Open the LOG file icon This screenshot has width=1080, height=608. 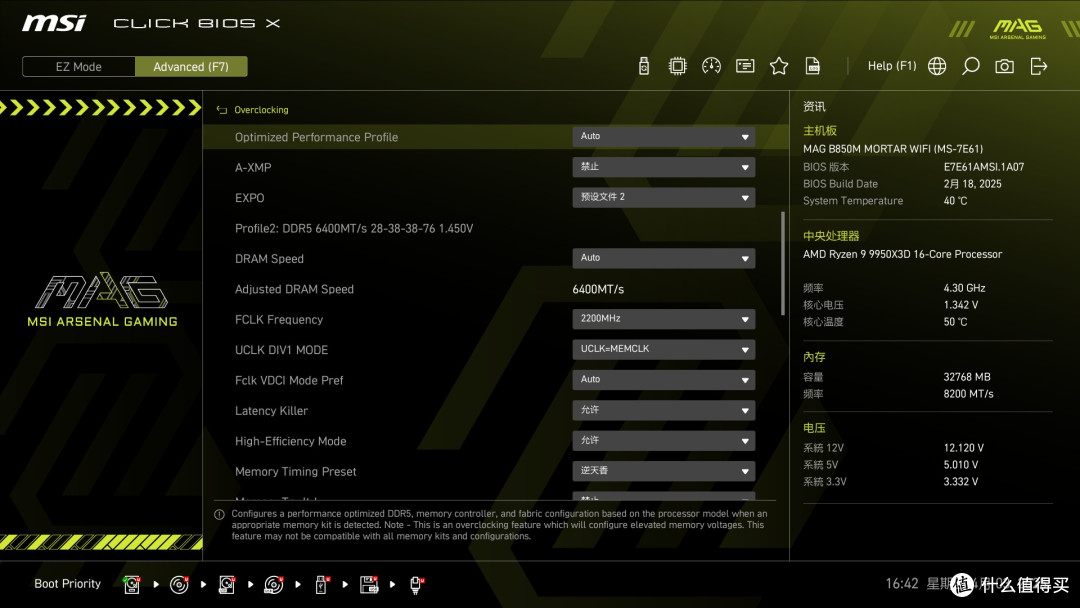[813, 66]
